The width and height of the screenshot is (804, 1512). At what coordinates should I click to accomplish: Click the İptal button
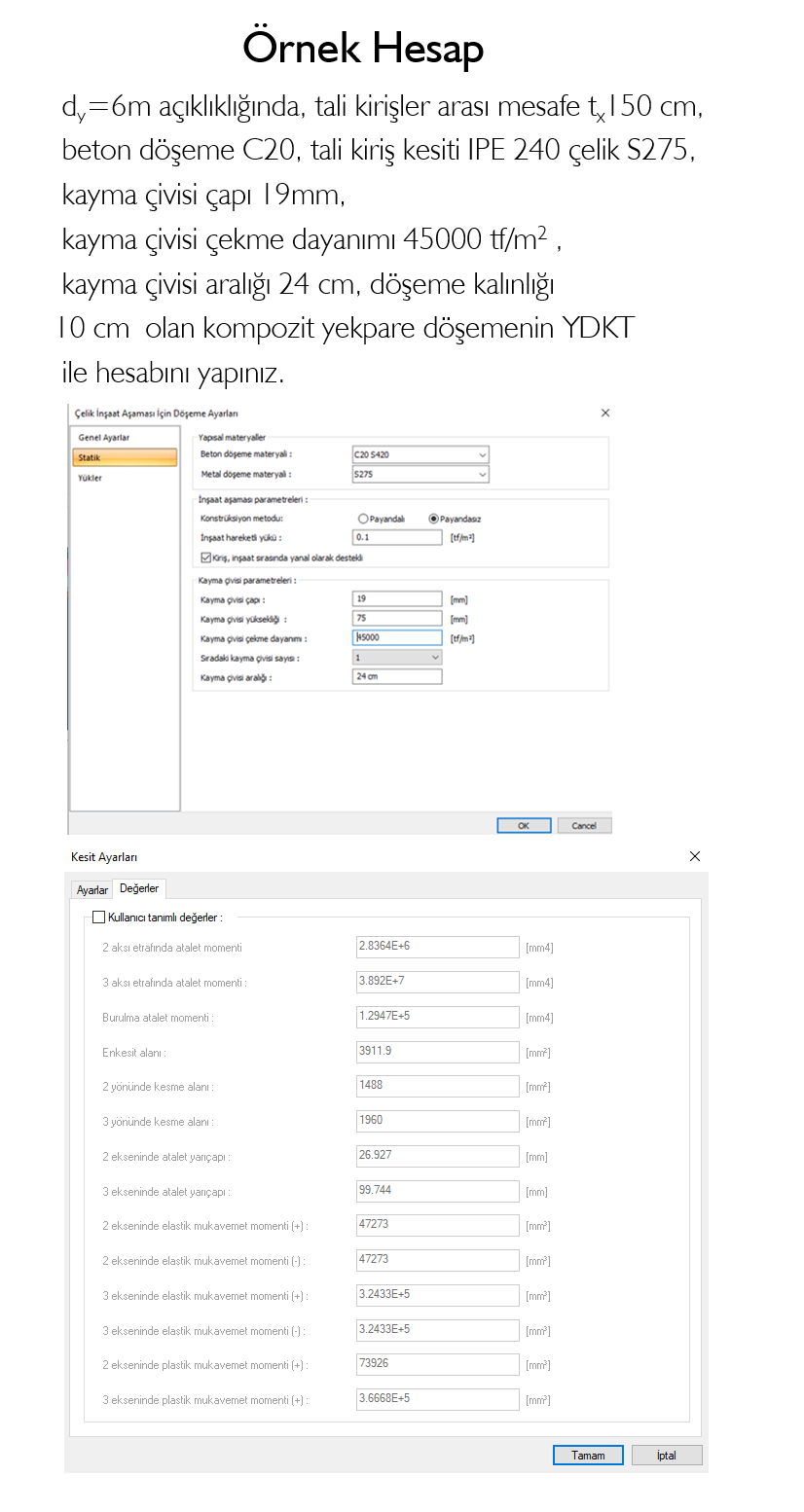point(667,1456)
